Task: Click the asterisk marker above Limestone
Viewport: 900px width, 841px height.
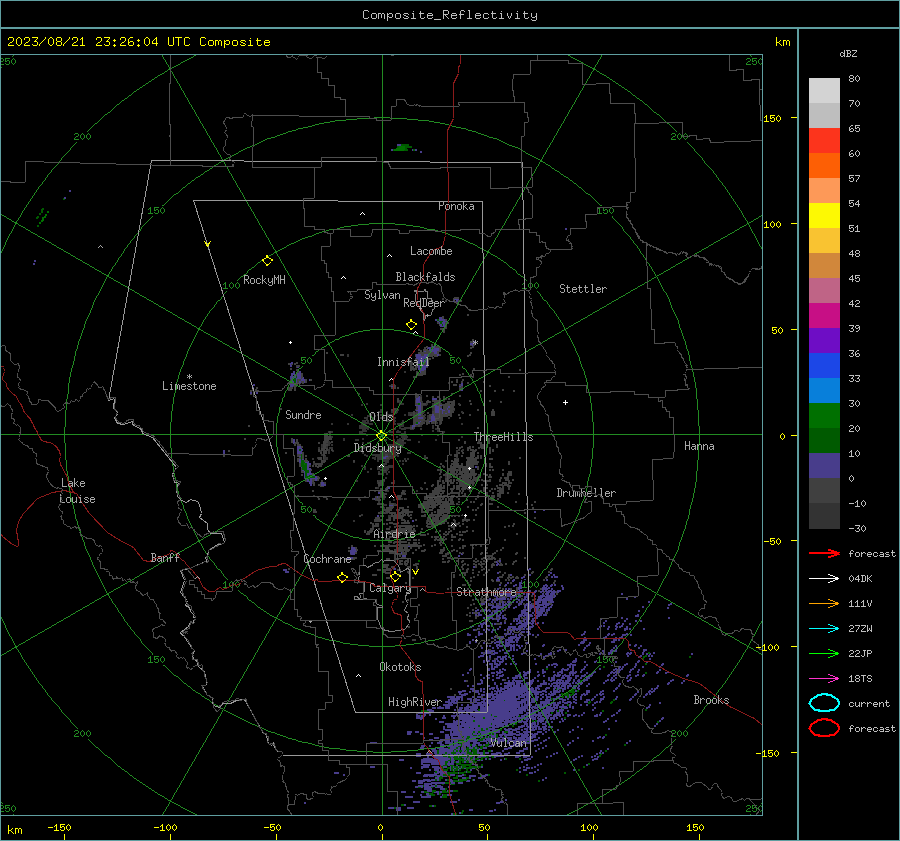Action: pyautogui.click(x=189, y=377)
